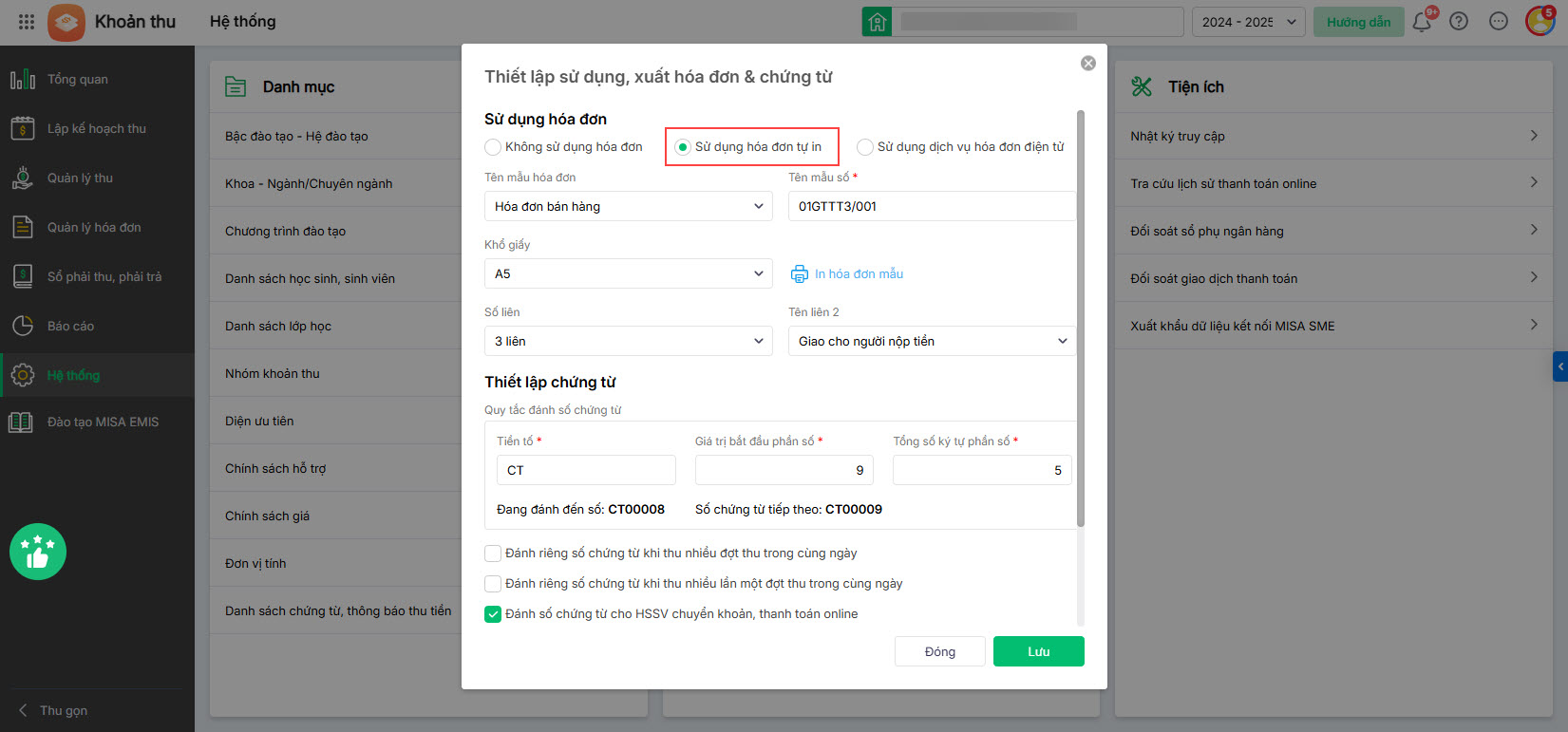Click the printer icon for sample invoice

click(x=800, y=273)
